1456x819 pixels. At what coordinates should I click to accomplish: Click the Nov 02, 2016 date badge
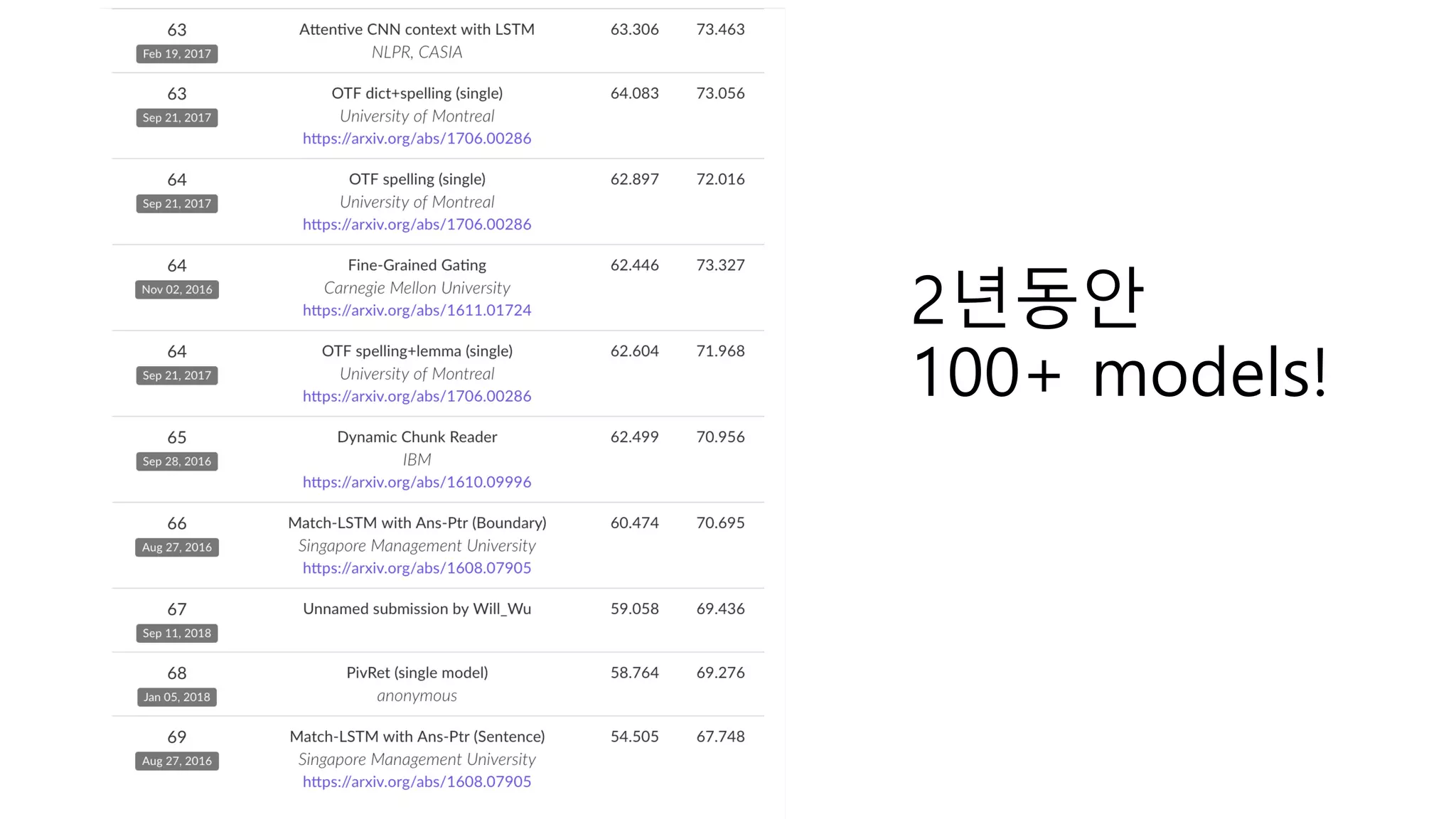(x=177, y=290)
